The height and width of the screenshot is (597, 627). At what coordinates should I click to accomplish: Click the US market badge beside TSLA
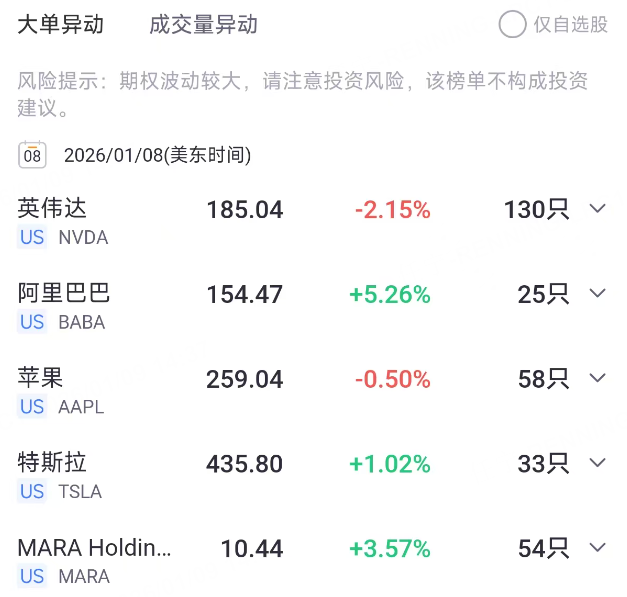click(32, 491)
